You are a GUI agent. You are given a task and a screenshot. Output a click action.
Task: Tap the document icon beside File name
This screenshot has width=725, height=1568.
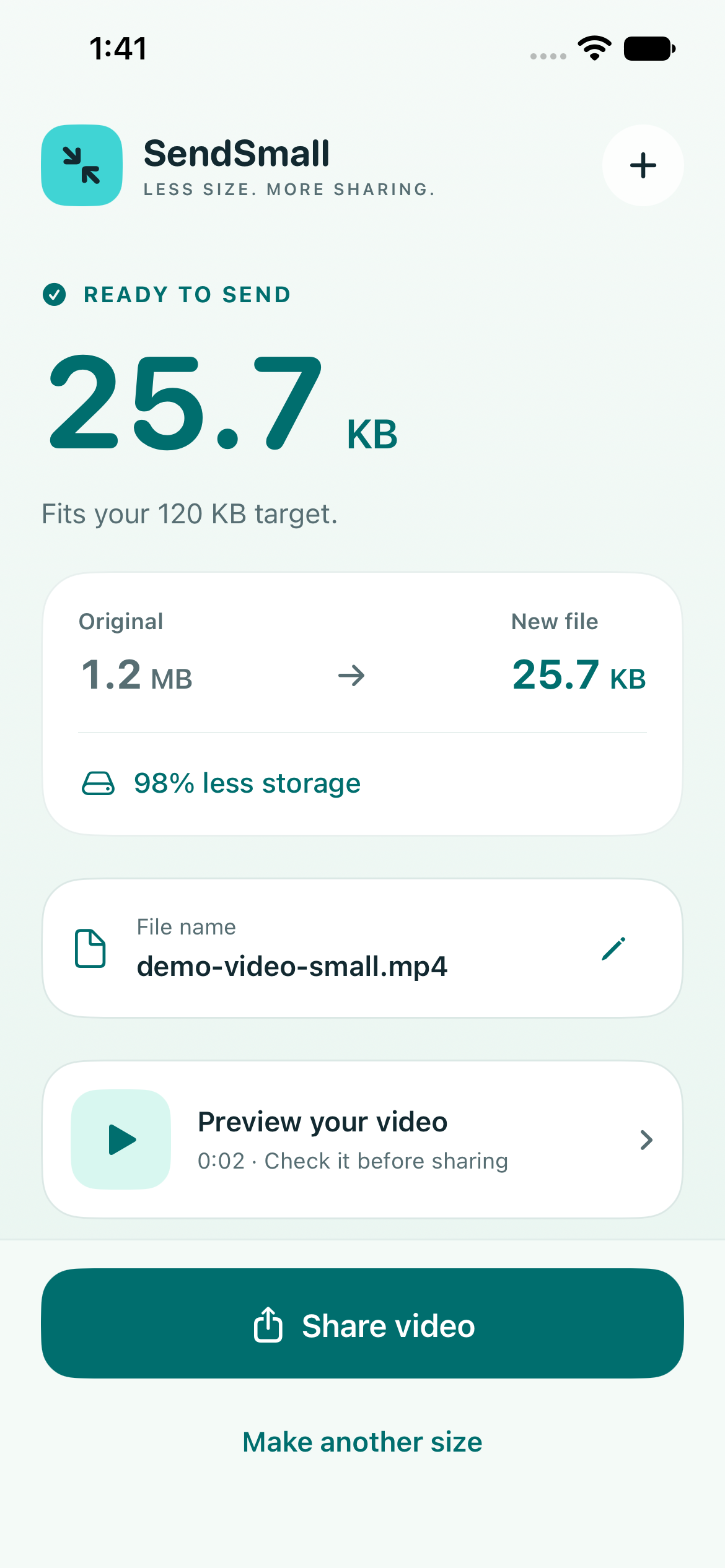coord(90,948)
